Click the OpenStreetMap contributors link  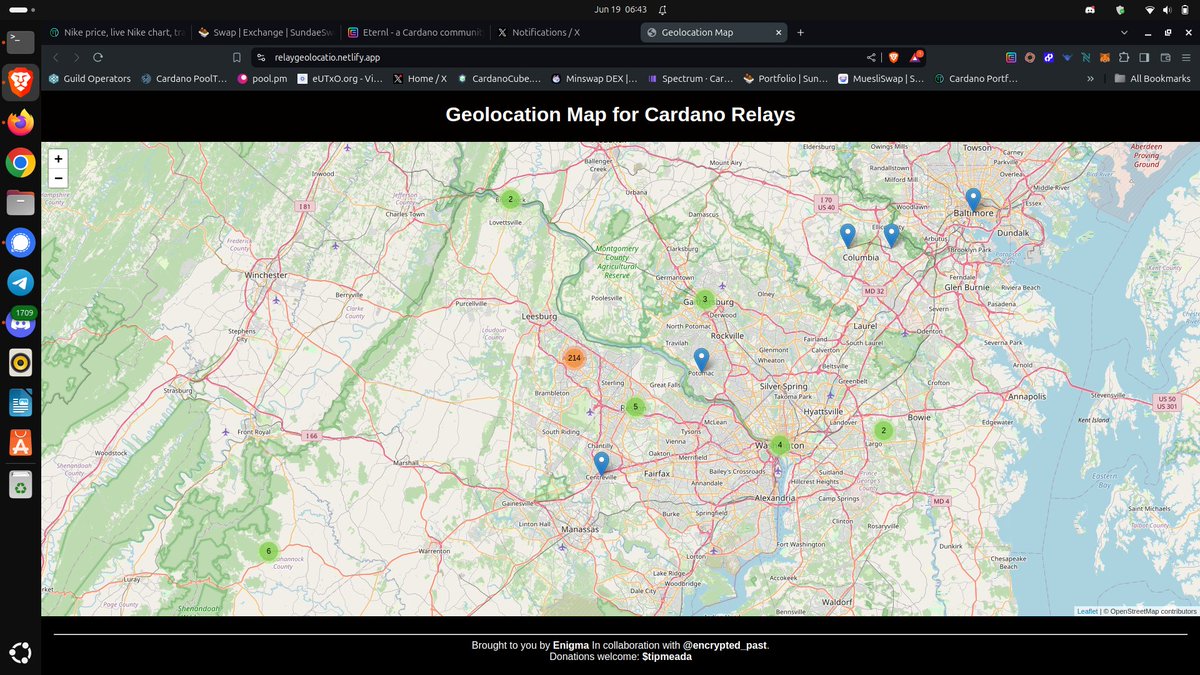pos(1151,610)
